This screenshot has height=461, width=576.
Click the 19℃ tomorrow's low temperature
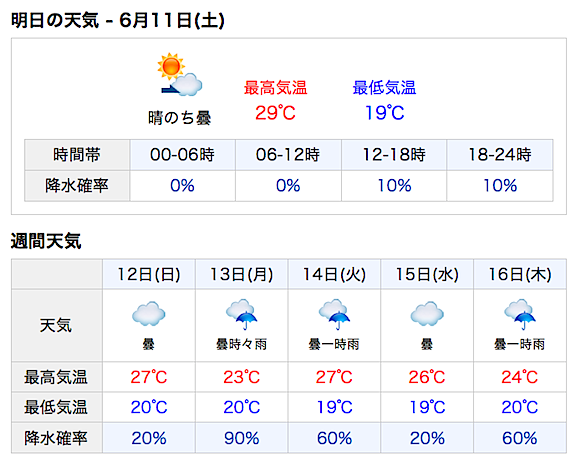[x=384, y=113]
